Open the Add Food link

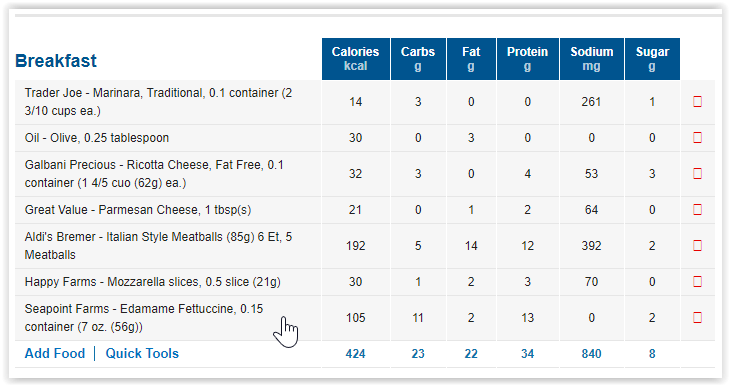(x=55, y=353)
